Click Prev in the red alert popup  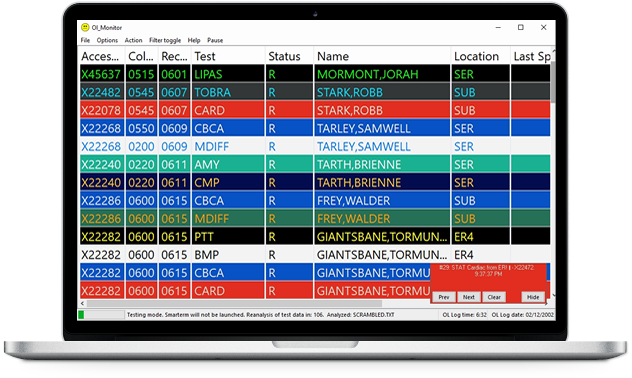(444, 297)
